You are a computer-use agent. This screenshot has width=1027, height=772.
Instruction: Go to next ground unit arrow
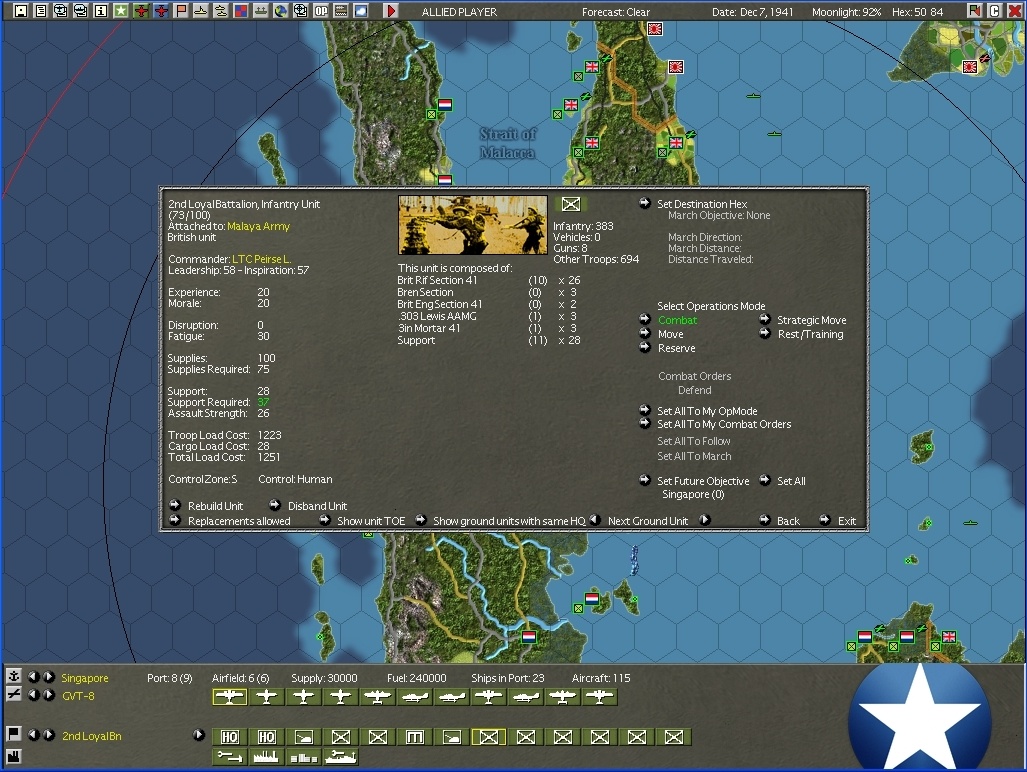(705, 520)
